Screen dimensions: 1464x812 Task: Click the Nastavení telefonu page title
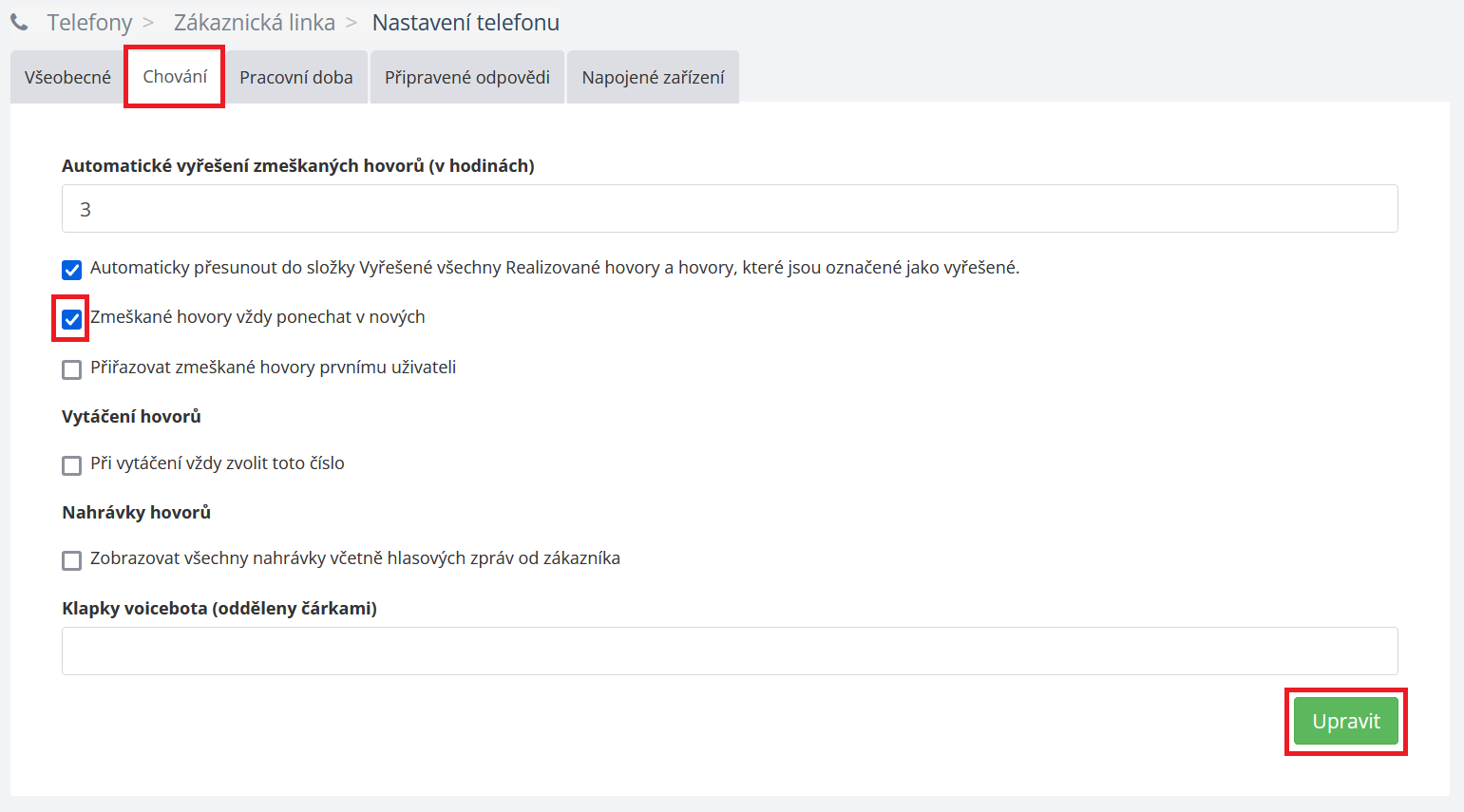(x=466, y=22)
